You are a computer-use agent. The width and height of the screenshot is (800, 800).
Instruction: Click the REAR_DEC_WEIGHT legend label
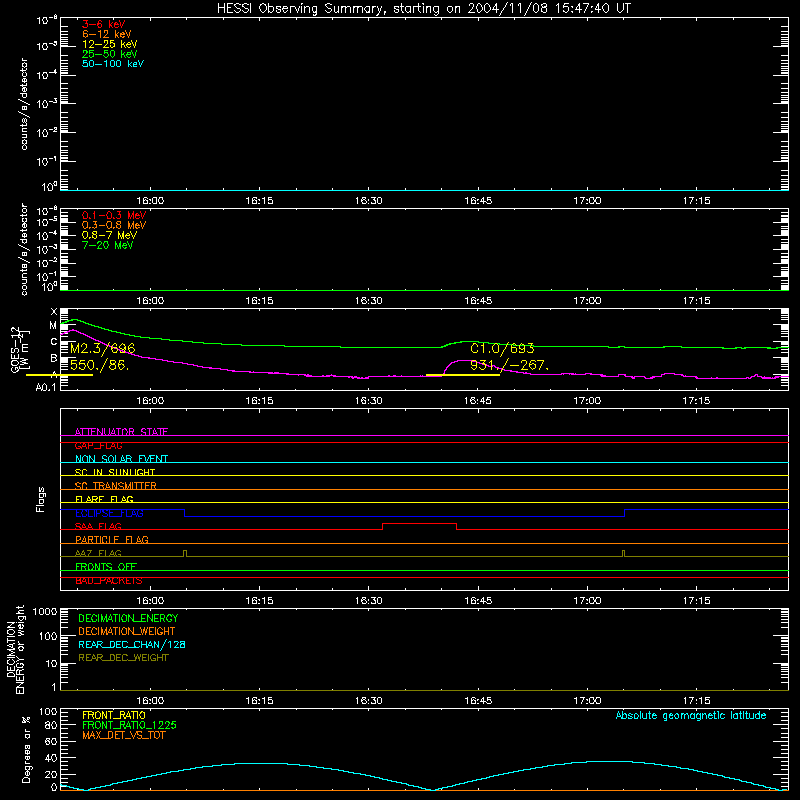tap(123, 658)
